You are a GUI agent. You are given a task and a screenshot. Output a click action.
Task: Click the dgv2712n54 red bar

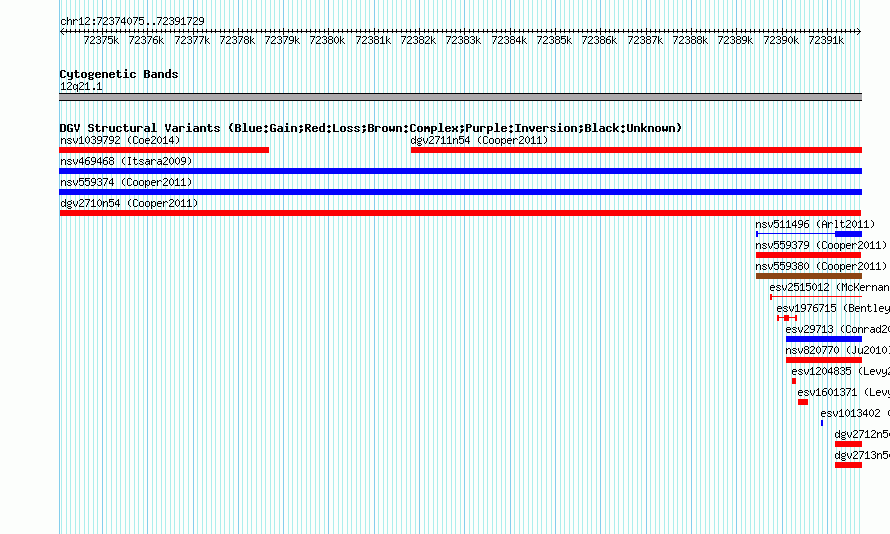849,444
